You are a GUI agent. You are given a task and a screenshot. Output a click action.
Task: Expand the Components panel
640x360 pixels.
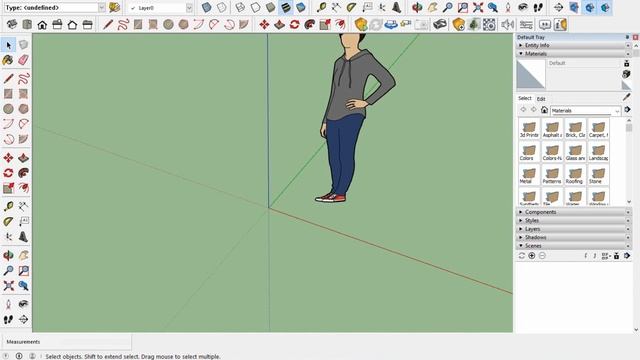[x=573, y=212]
